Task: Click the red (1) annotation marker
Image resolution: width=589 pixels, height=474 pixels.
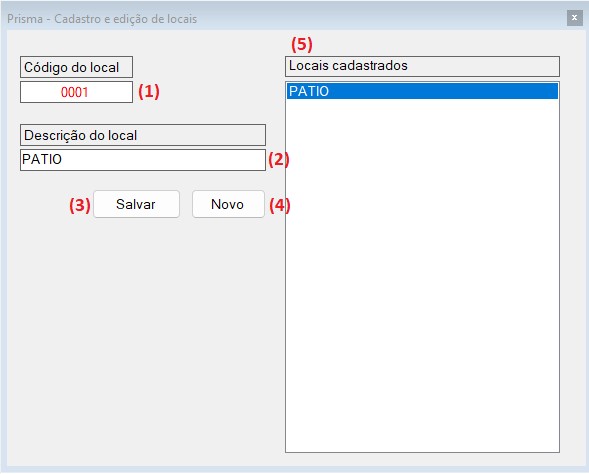Action: tap(149, 91)
